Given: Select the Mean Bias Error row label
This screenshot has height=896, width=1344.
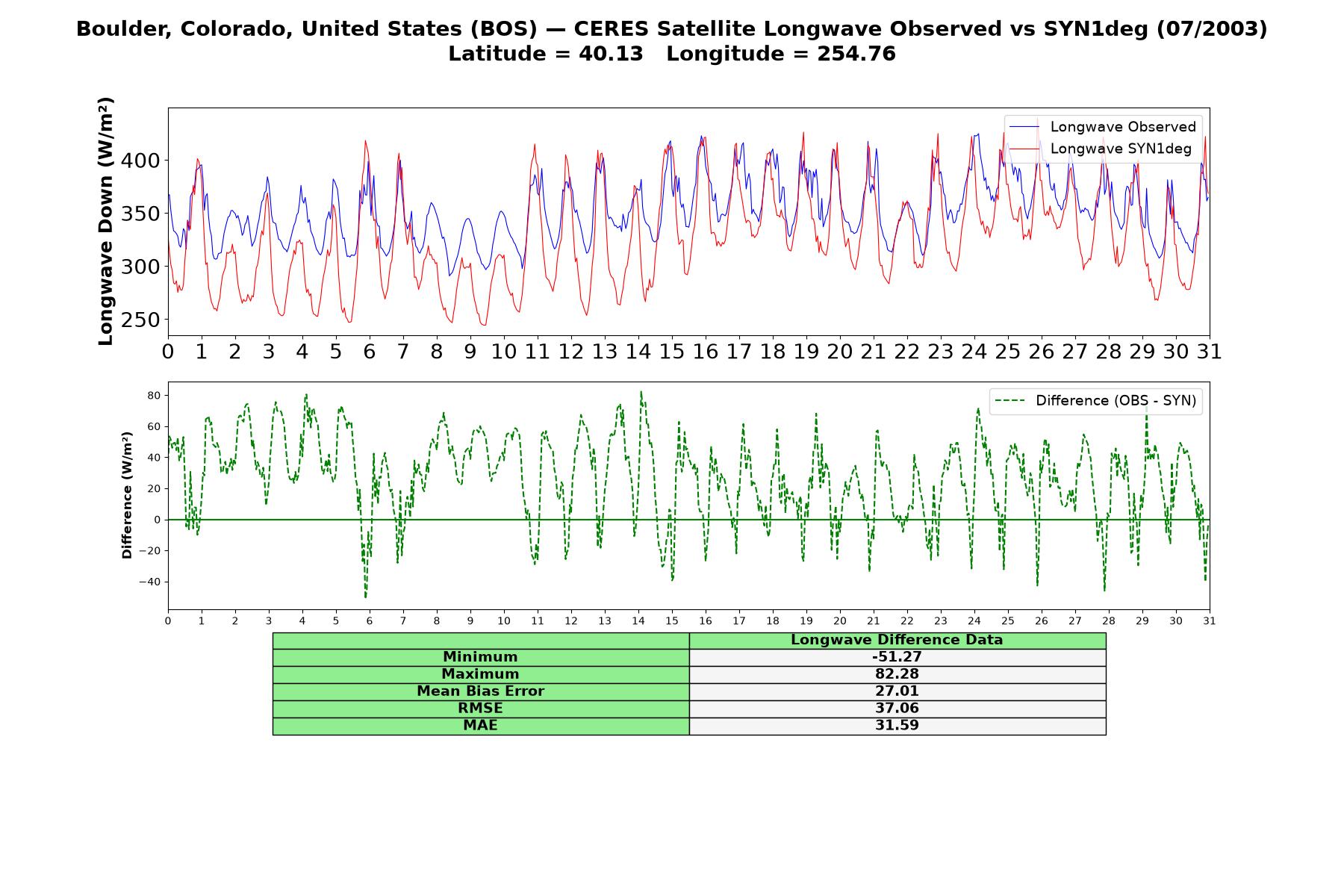Looking at the screenshot, I should [x=481, y=691].
